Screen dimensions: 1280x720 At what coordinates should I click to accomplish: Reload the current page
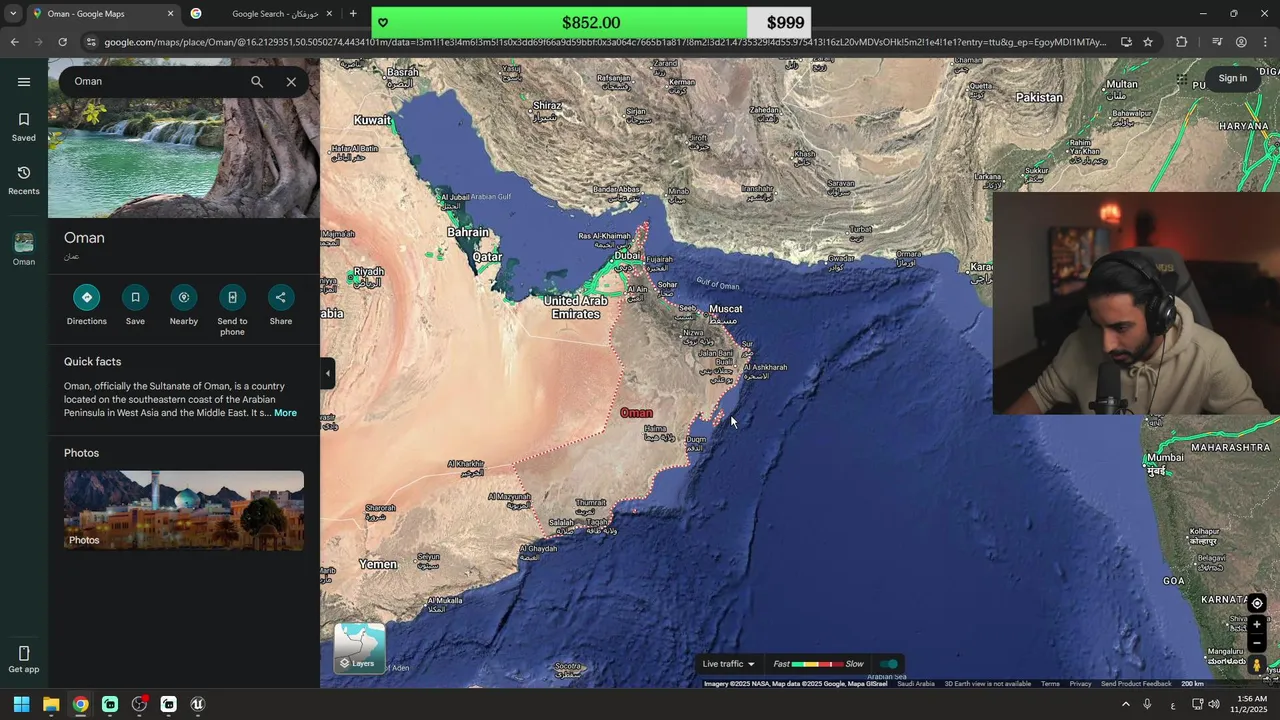coord(62,42)
